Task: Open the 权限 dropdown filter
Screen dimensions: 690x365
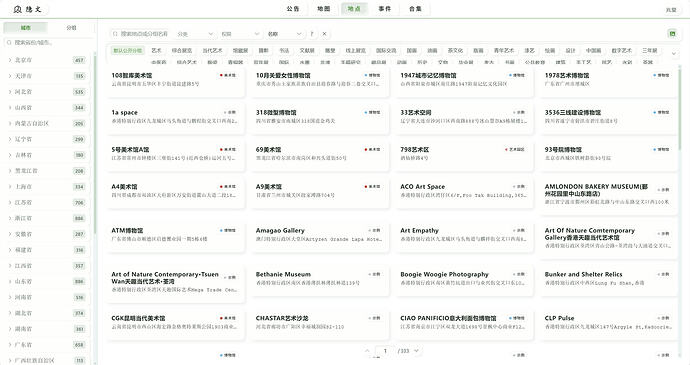Action: tap(240, 34)
